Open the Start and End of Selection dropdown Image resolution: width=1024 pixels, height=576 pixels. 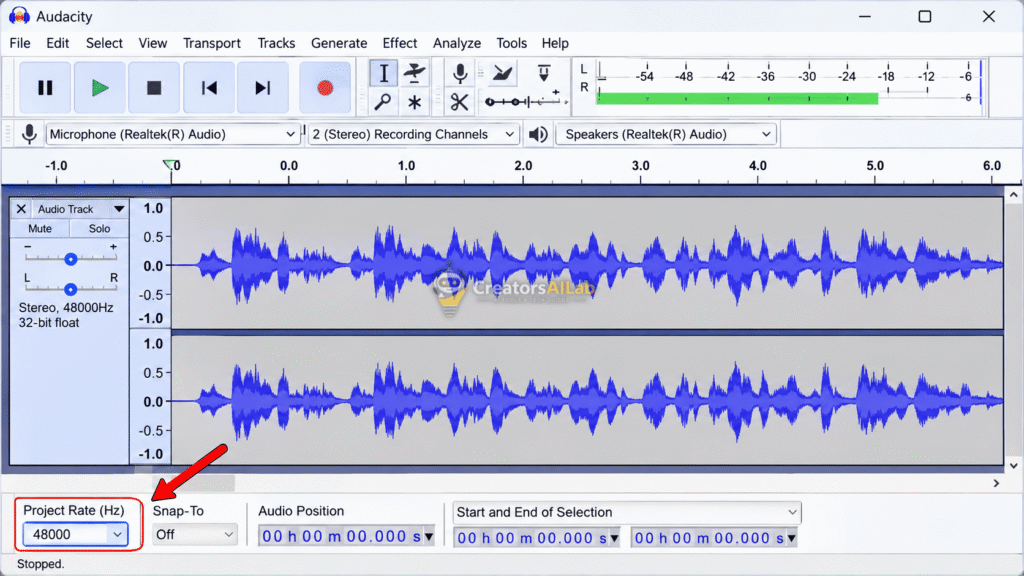click(626, 513)
